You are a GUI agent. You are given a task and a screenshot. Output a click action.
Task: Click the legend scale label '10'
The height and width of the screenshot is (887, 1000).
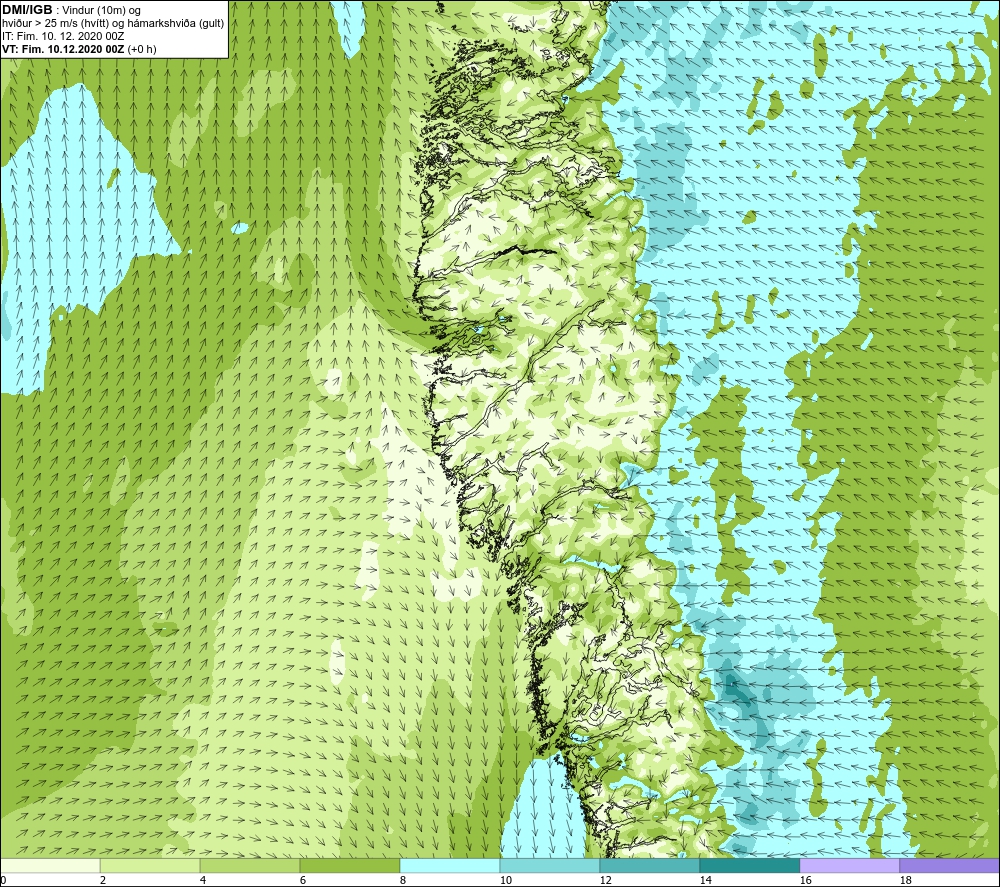point(505,881)
